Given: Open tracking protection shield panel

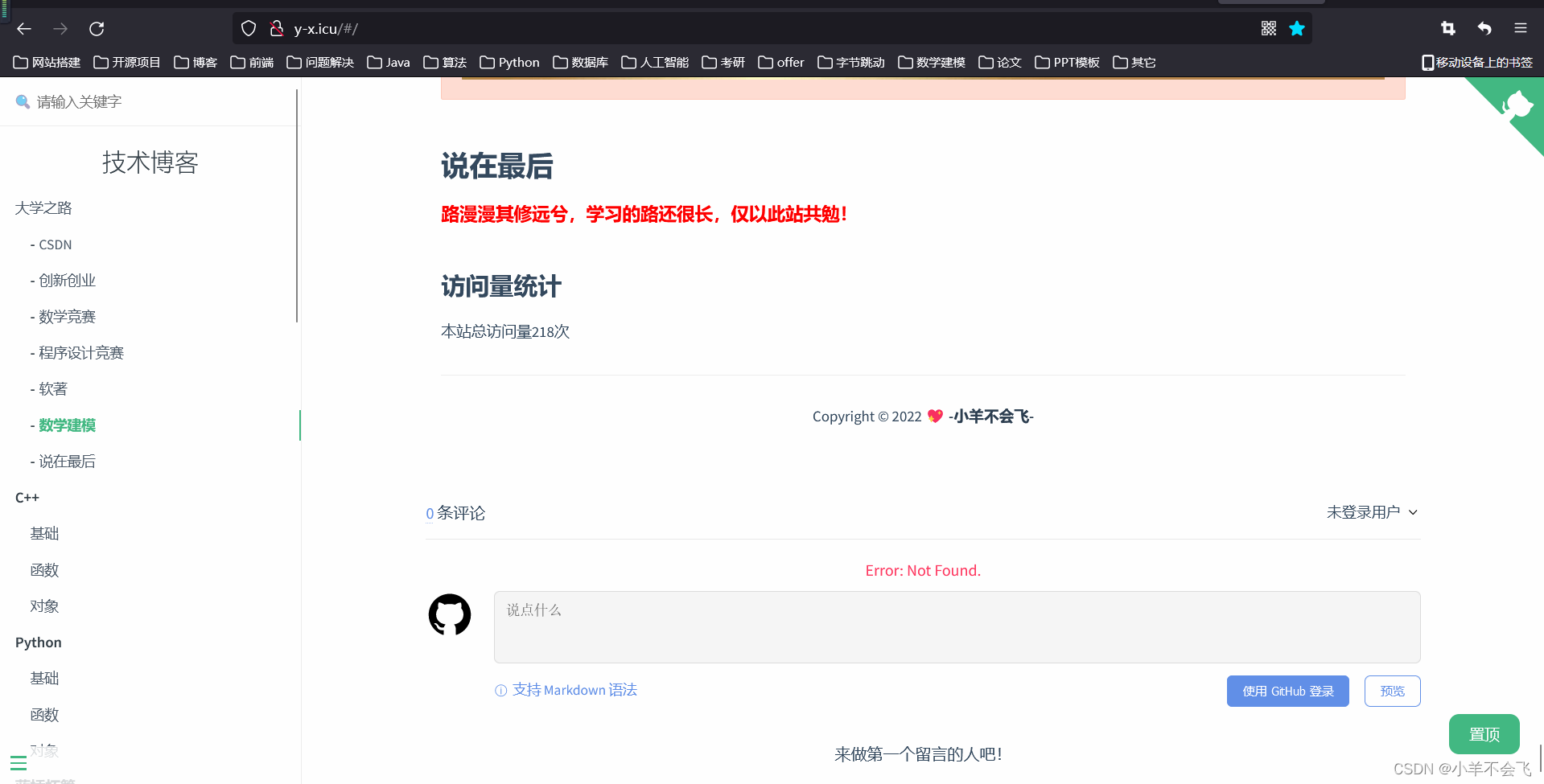Looking at the screenshot, I should click(248, 28).
